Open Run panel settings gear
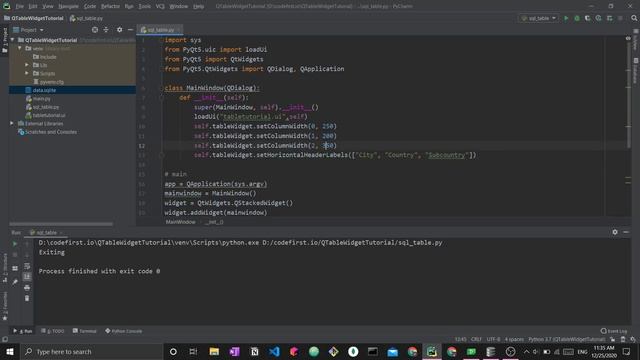 pos(615,232)
